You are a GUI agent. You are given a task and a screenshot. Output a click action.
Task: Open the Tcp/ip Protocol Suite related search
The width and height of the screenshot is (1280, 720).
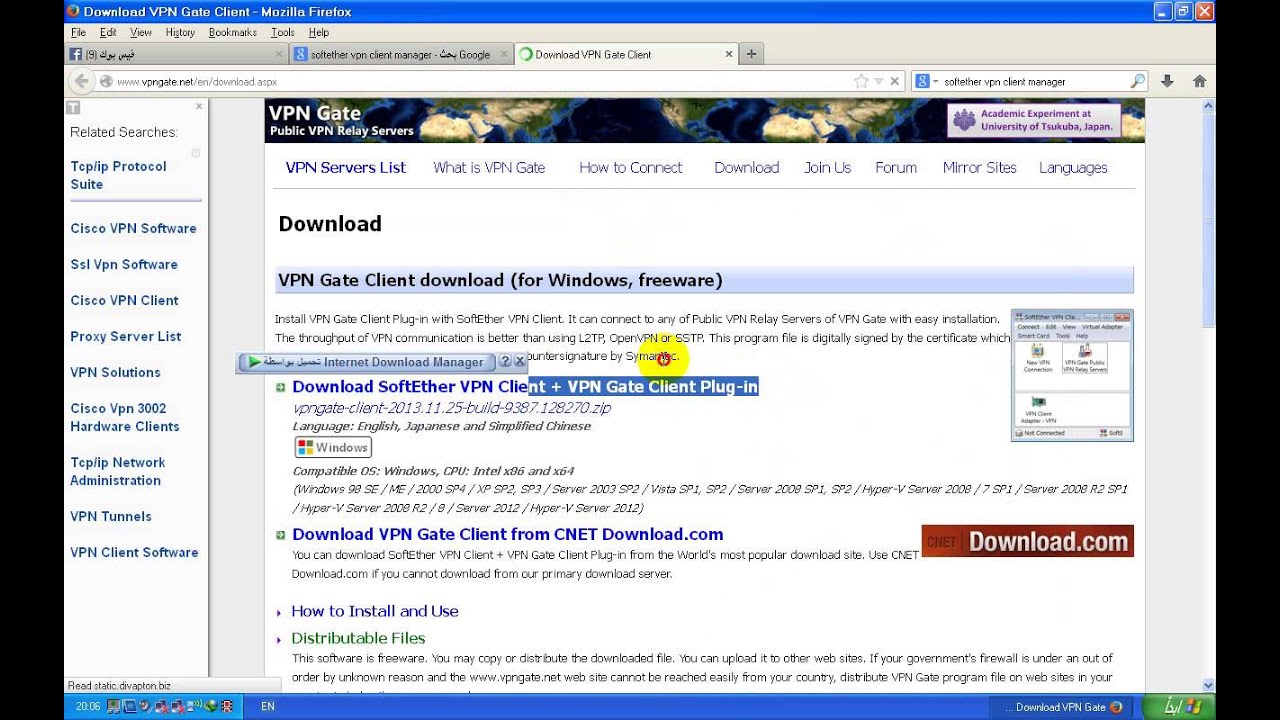point(118,175)
